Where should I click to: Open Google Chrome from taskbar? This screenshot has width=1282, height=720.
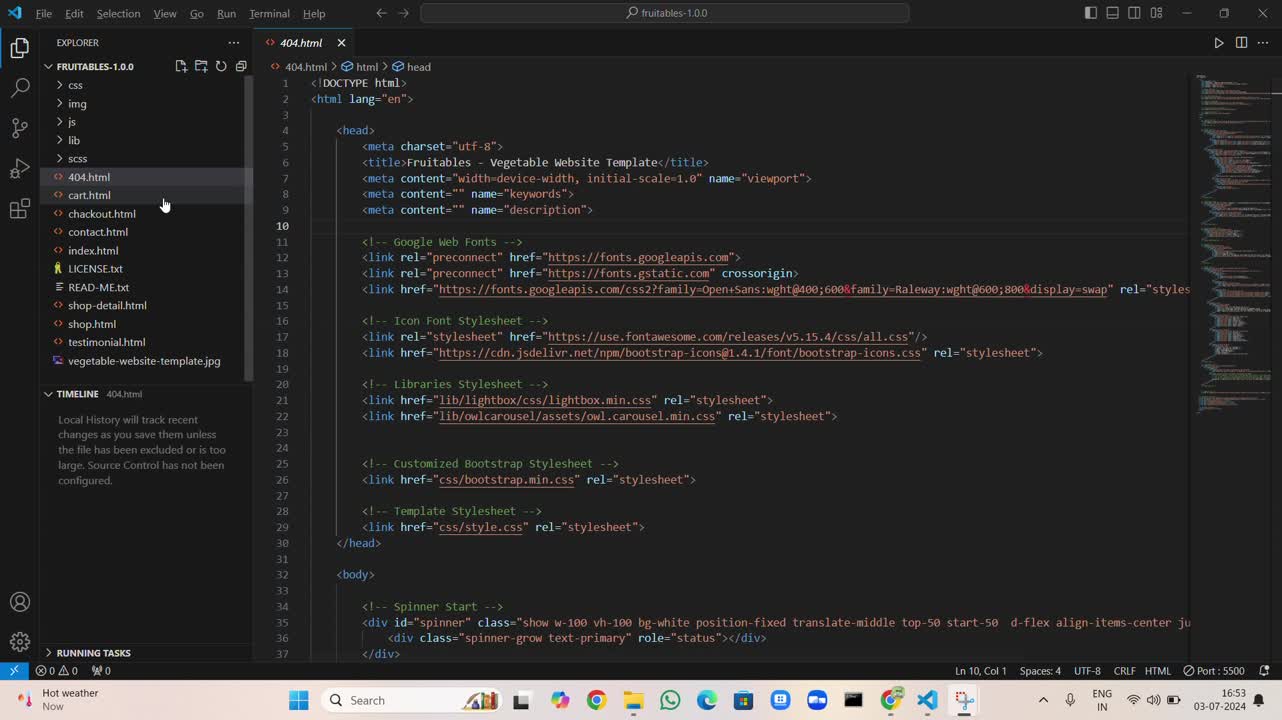(x=596, y=700)
